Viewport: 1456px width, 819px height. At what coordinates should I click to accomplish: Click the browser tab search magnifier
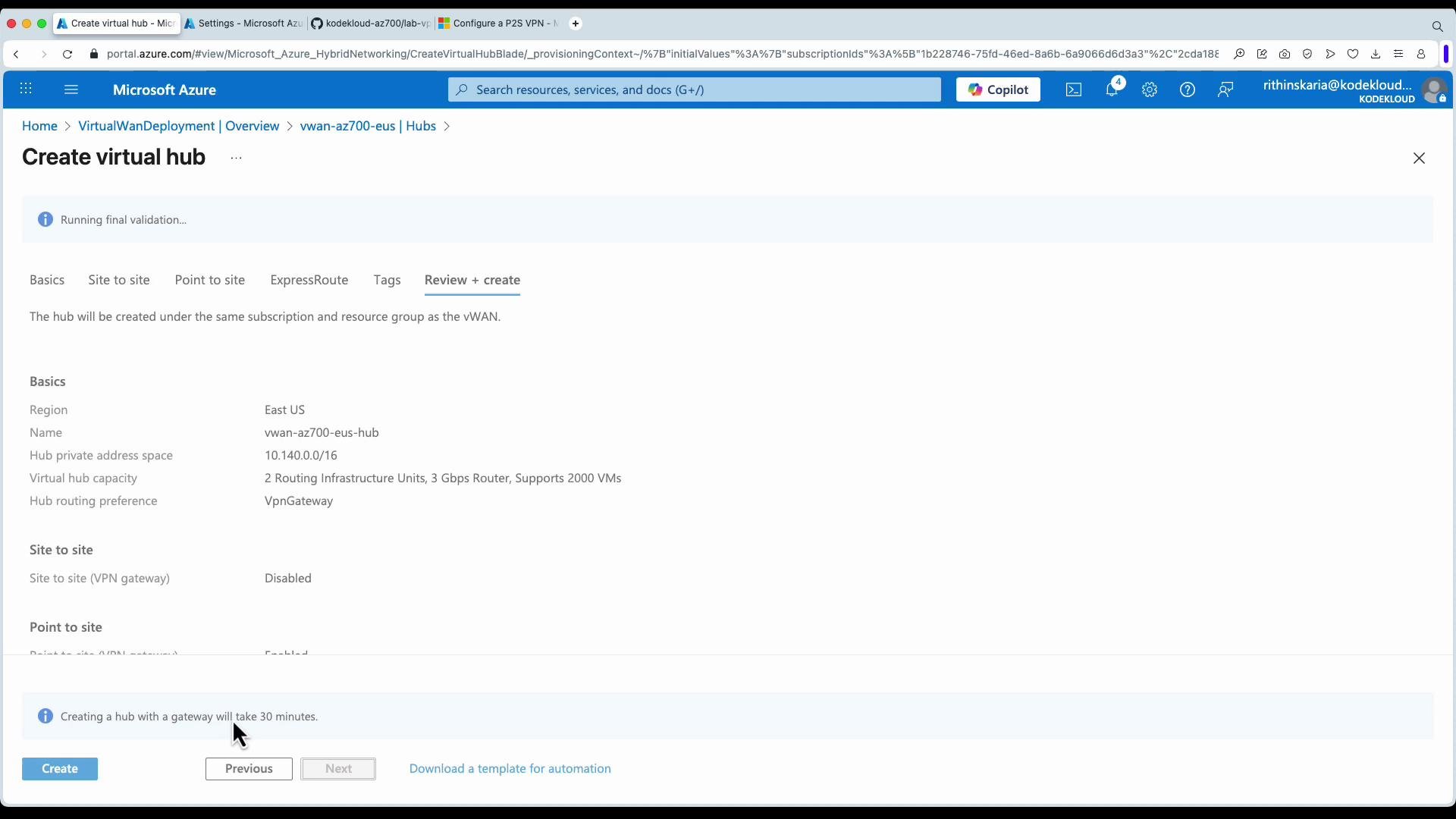(1437, 27)
